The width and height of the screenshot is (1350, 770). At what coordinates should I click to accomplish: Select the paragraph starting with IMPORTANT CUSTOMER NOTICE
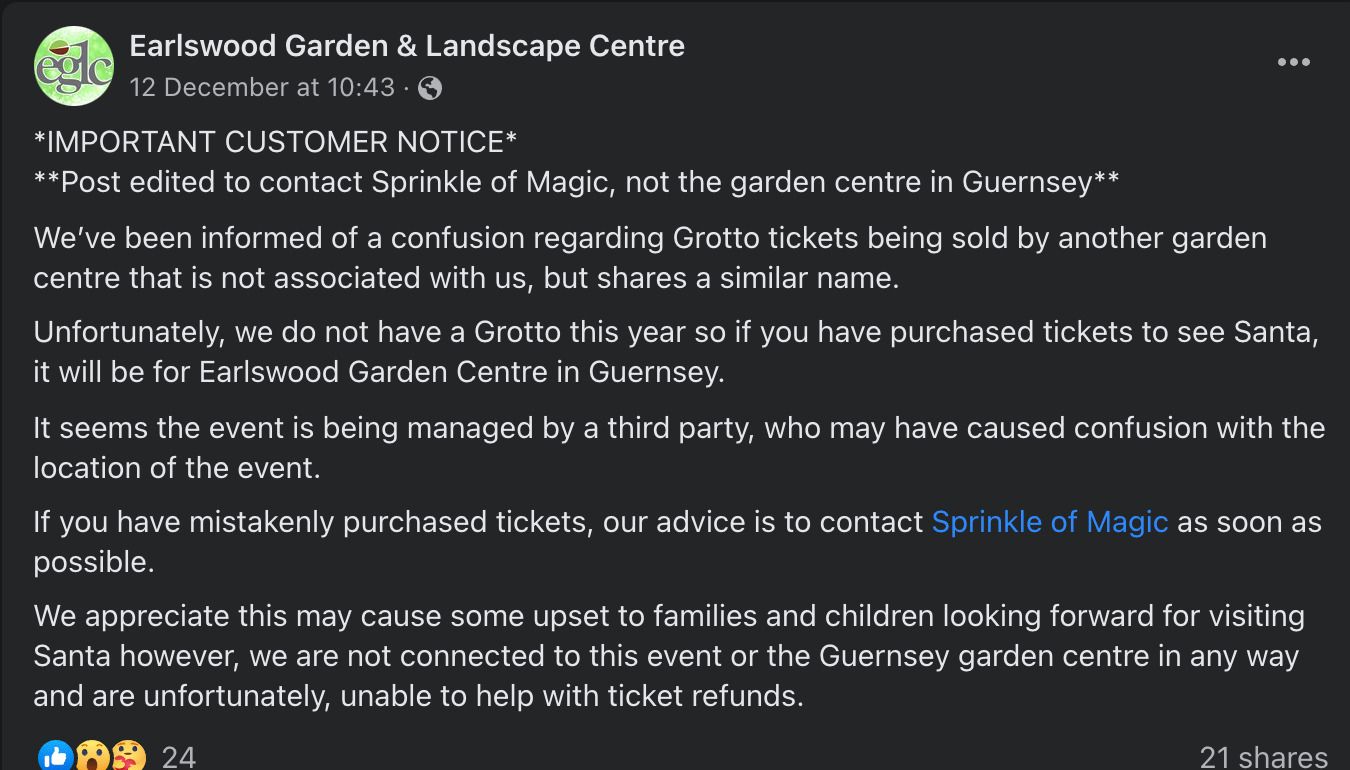[275, 141]
